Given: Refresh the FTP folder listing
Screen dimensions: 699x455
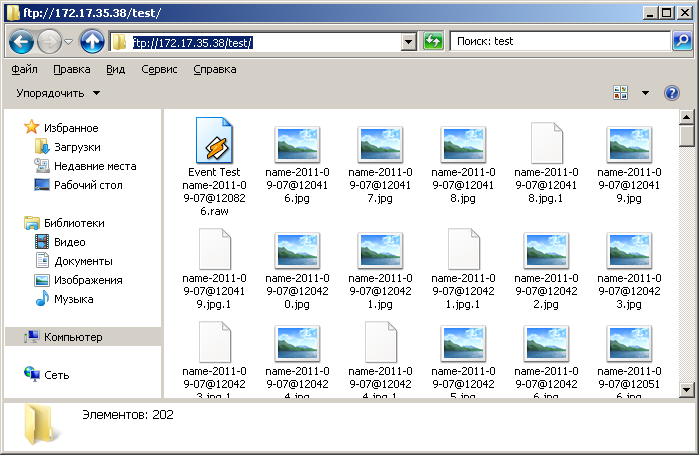Looking at the screenshot, I should pyautogui.click(x=433, y=41).
